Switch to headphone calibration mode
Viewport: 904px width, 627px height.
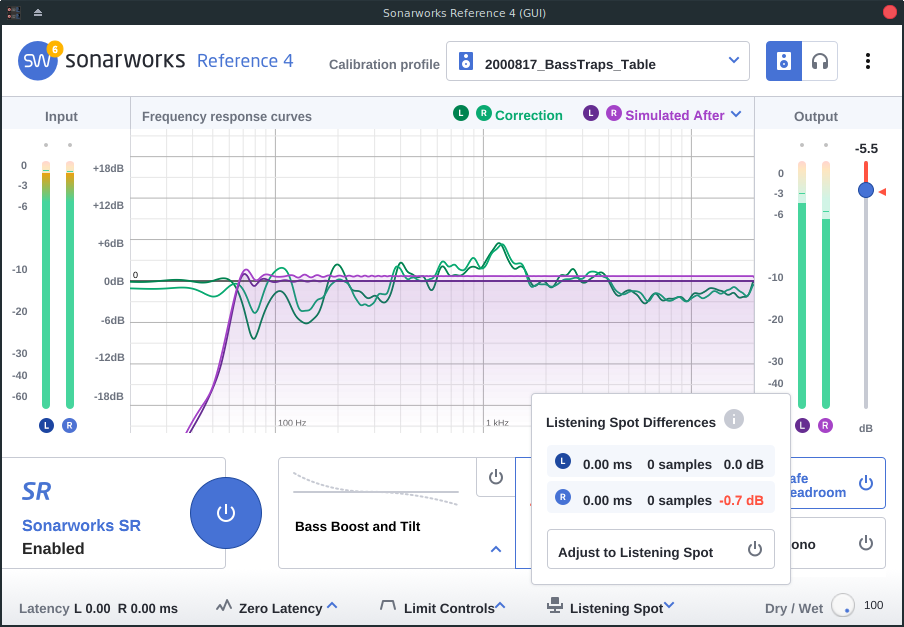coord(819,61)
